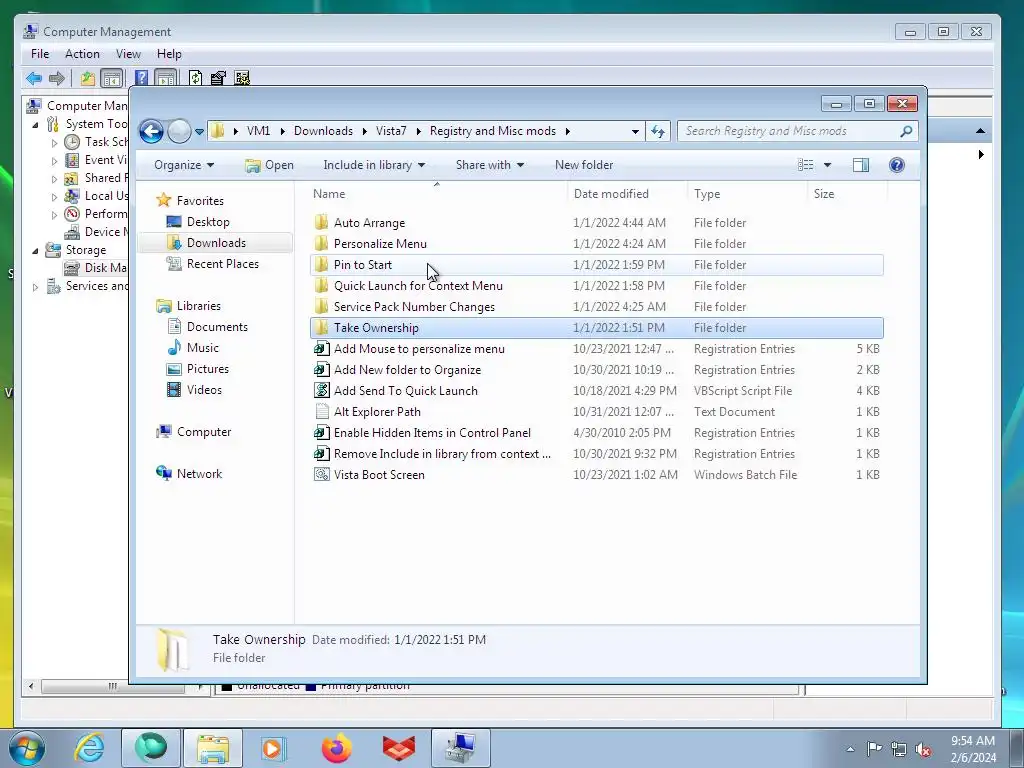
Task: Open more view options arrow
Action: (827, 165)
